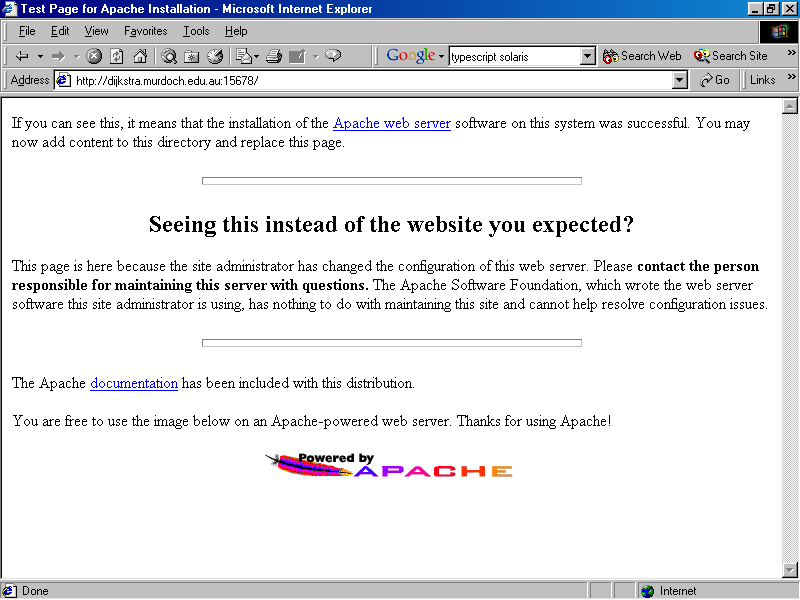Open the Search pane icon
This screenshot has height=600, width=800.
click(x=169, y=56)
